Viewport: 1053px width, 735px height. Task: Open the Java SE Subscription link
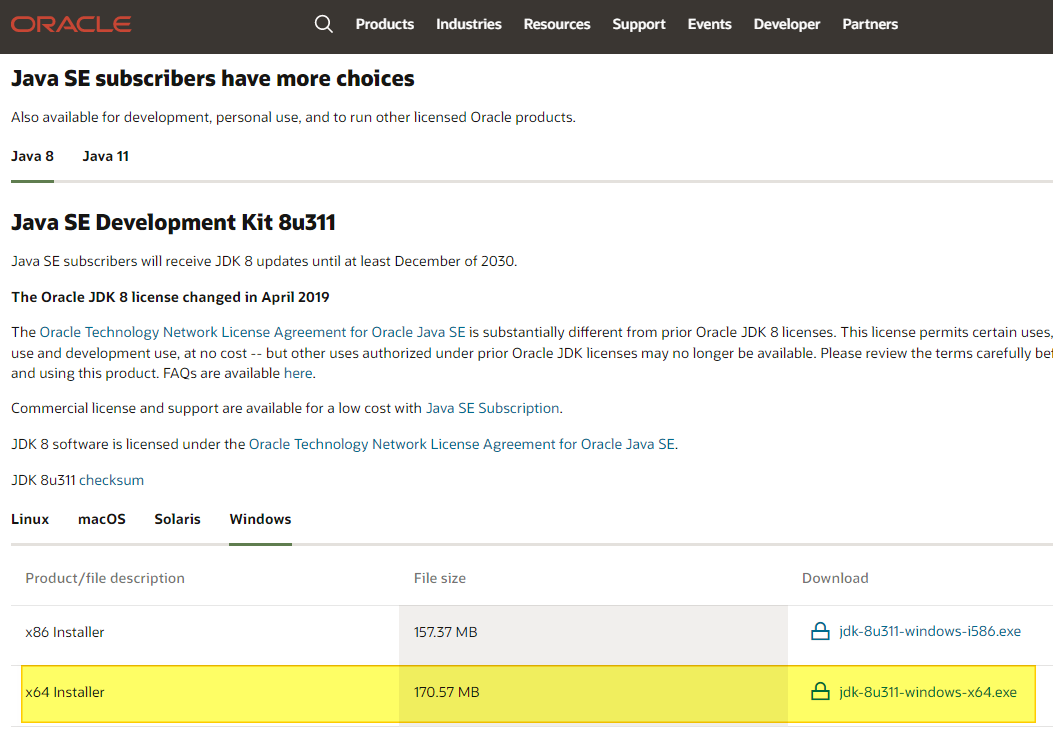point(493,408)
